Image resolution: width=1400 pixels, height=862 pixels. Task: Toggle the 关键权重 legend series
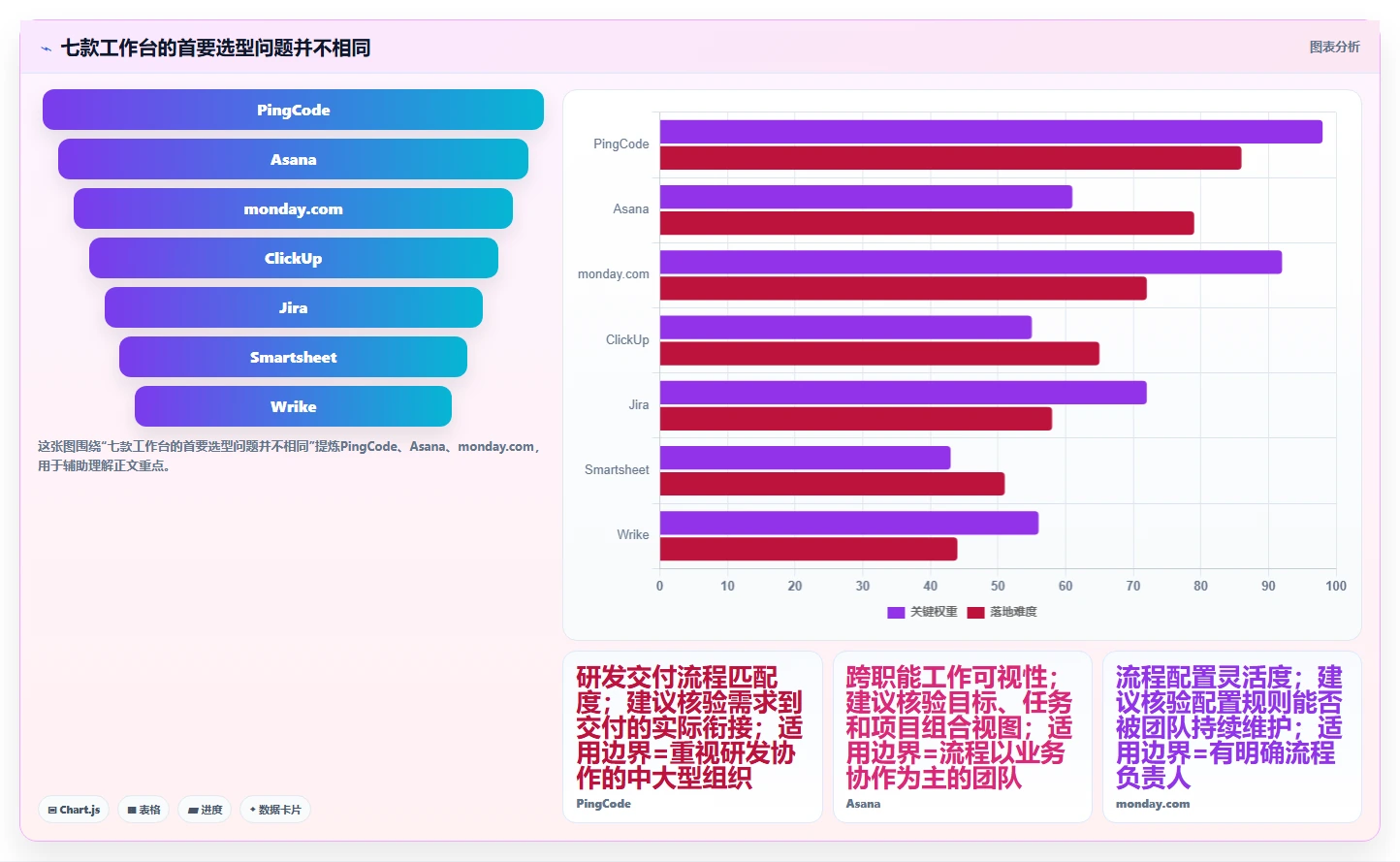(x=922, y=612)
